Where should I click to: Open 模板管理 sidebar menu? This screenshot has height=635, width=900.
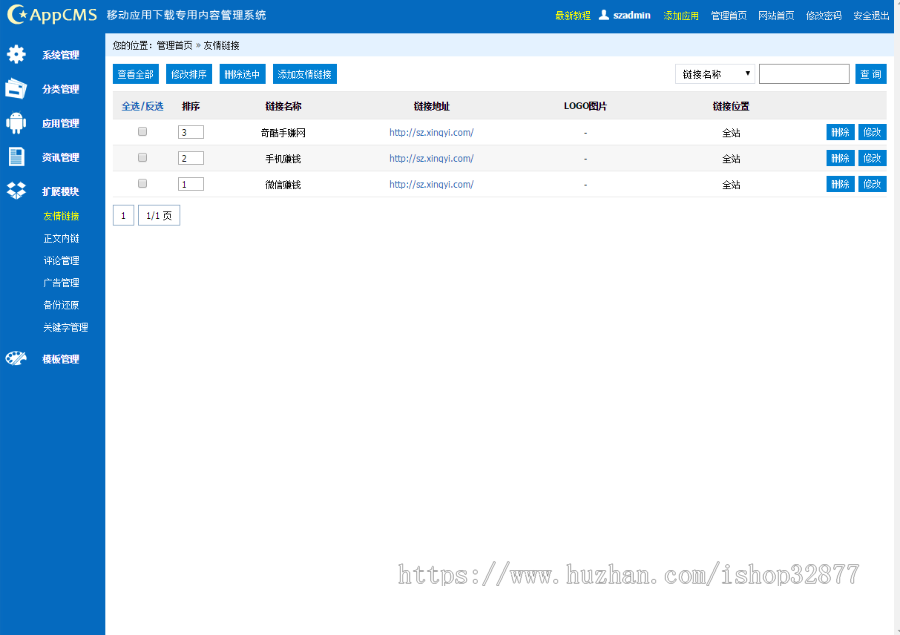point(60,359)
